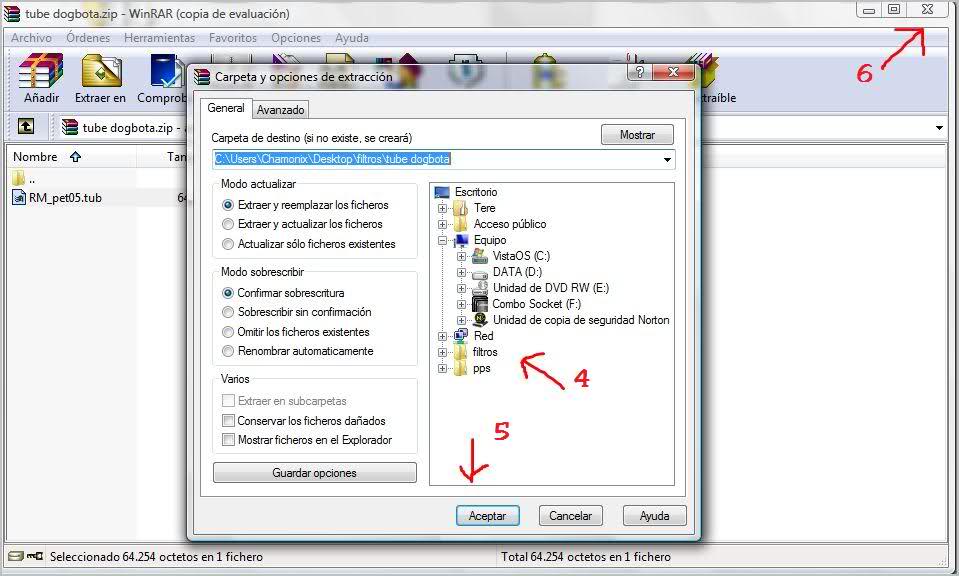Select VistaOS (C:) drive
The width and height of the screenshot is (959, 576).
(521, 256)
